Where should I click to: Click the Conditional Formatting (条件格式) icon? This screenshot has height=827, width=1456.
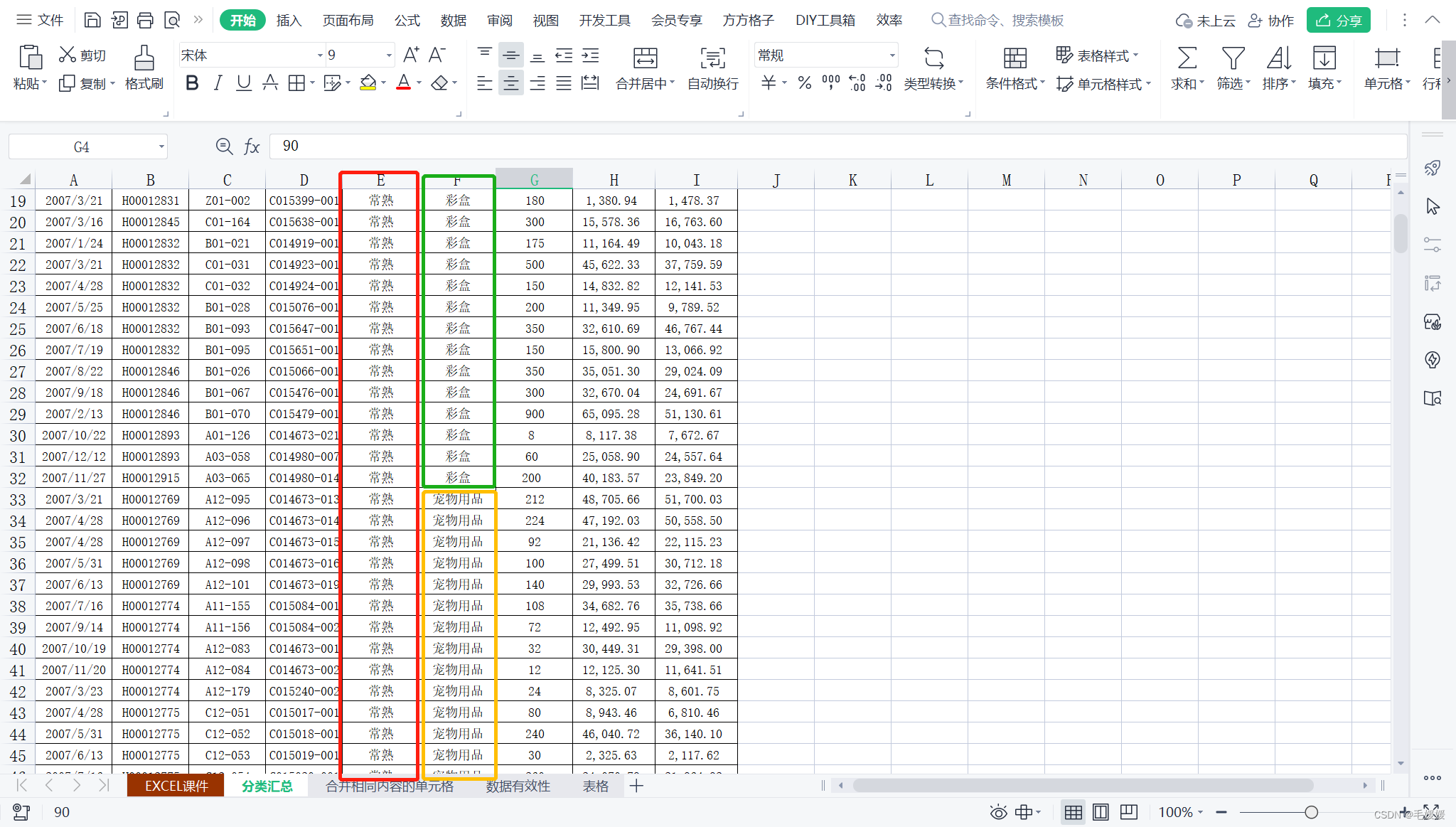[x=1015, y=58]
